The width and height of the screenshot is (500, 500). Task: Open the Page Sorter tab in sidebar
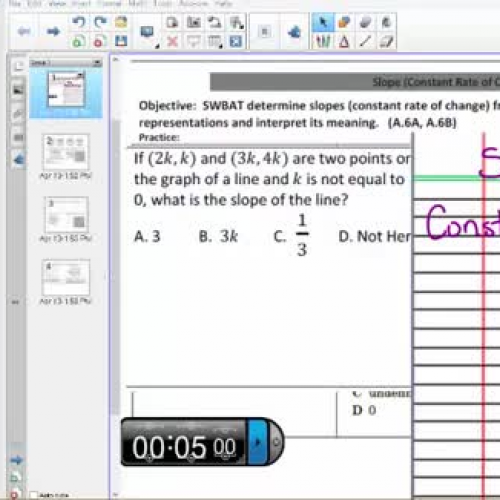(x=18, y=66)
